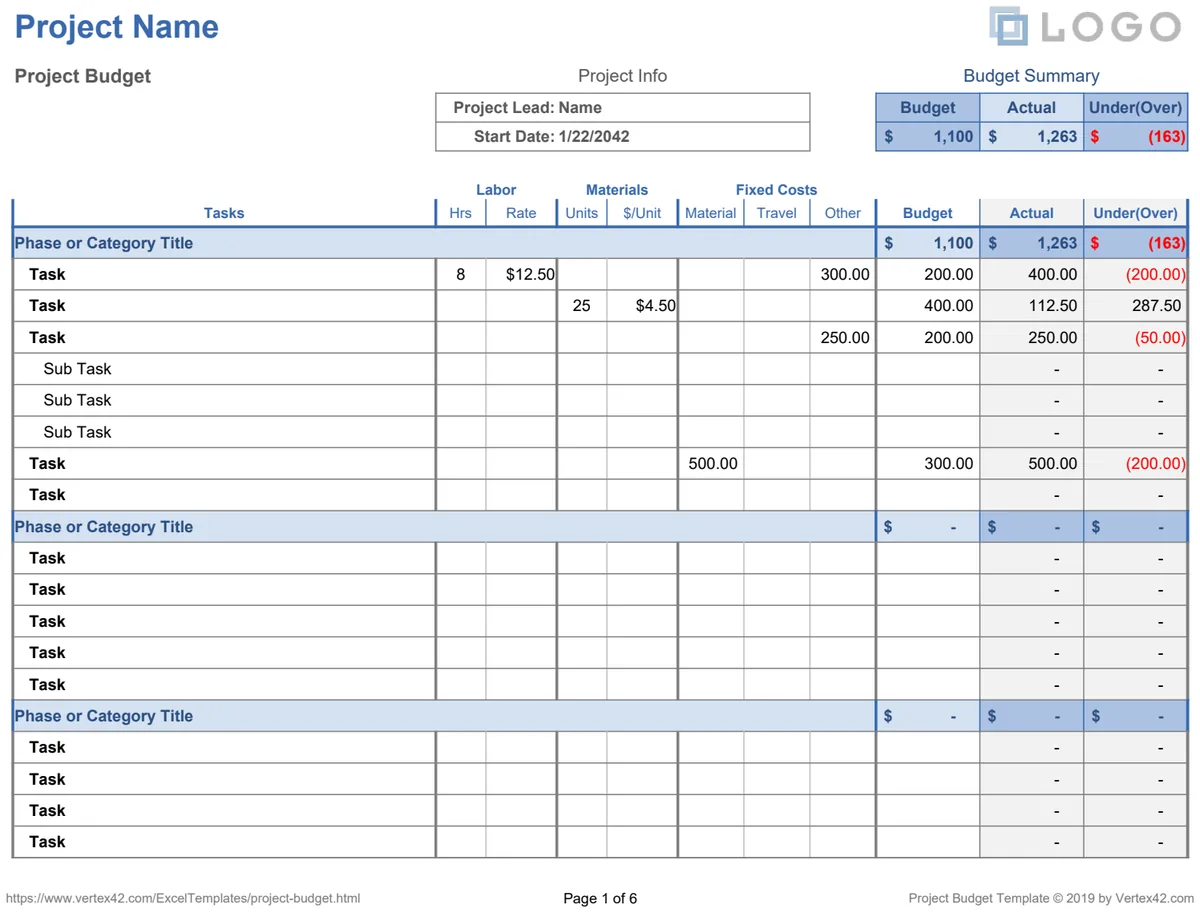This screenshot has height=913, width=1200.
Task: Click the Start Date: 1/22/2042 field
Action: click(623, 137)
